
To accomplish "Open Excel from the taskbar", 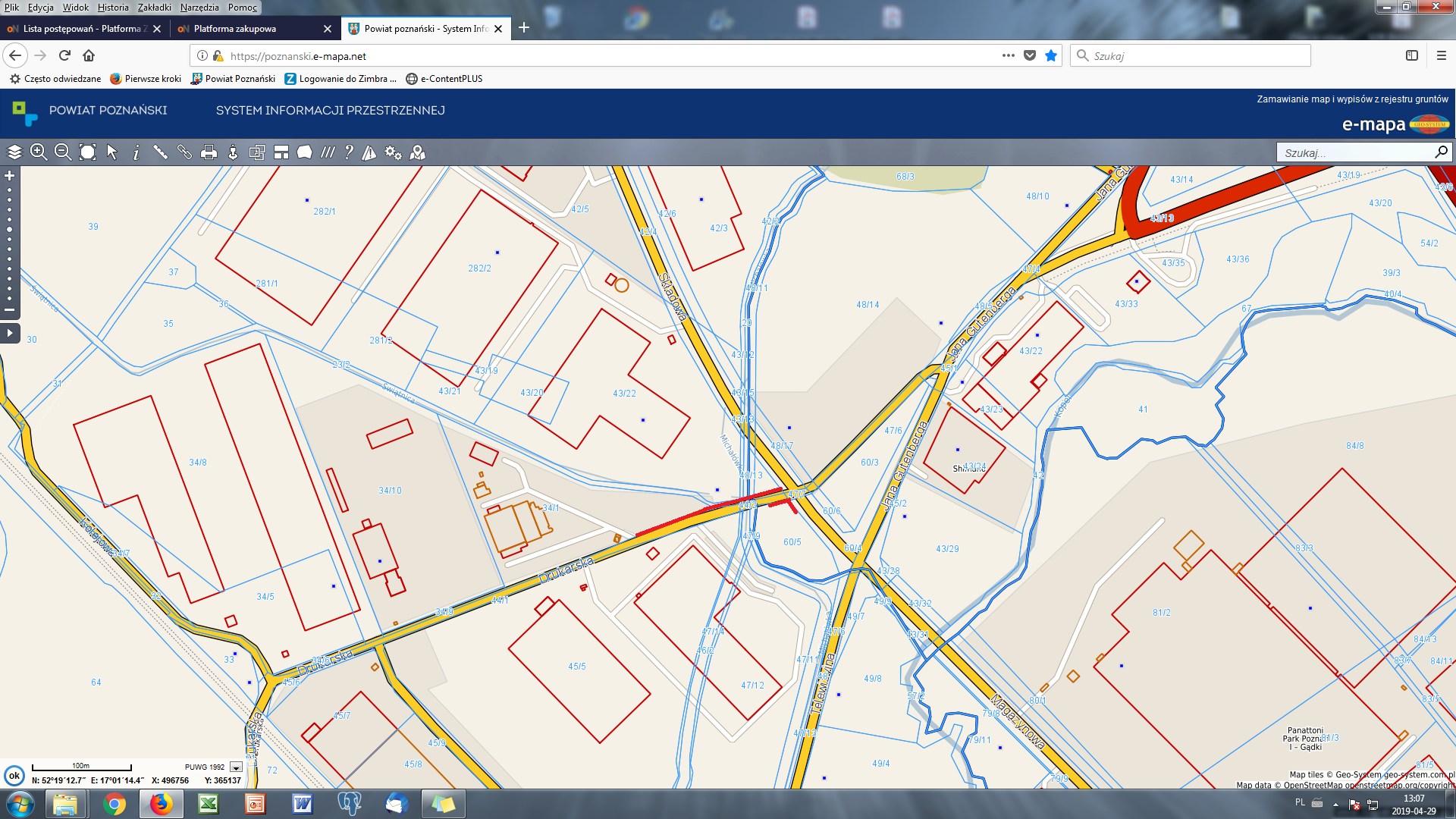I will 209,804.
